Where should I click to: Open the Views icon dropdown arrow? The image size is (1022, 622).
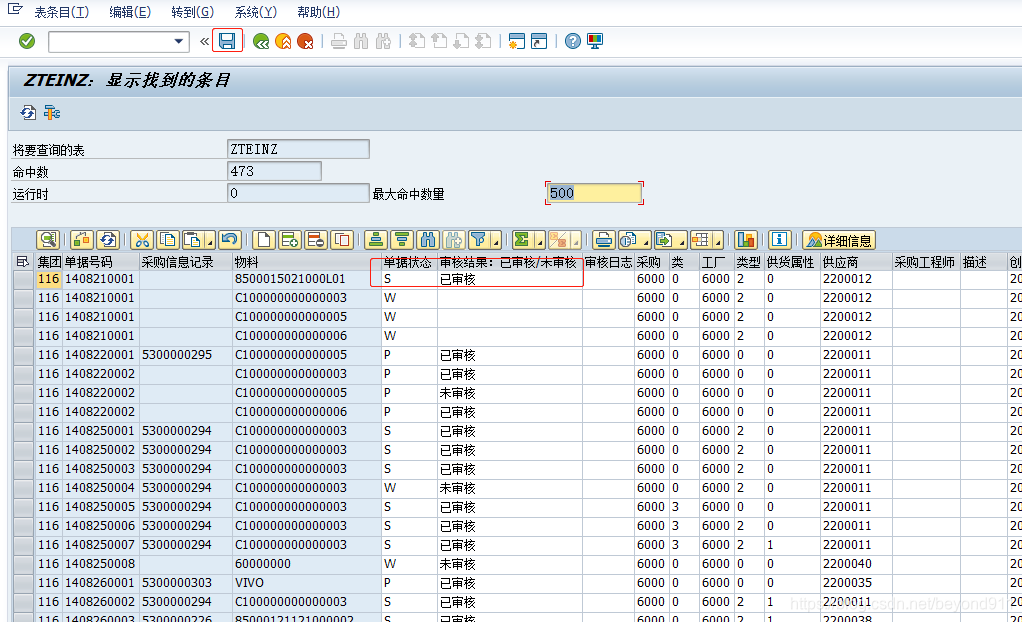click(646, 241)
